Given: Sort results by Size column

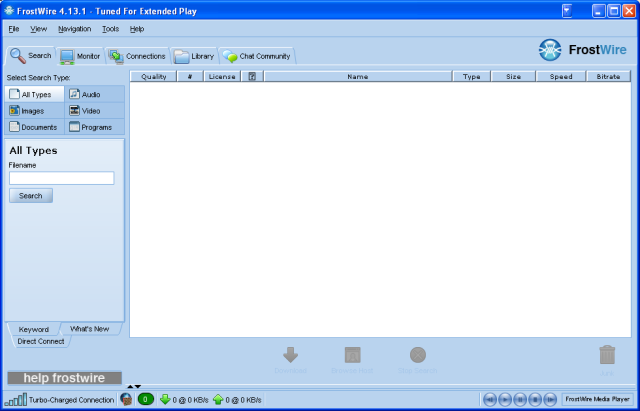Looking at the screenshot, I should coord(513,76).
